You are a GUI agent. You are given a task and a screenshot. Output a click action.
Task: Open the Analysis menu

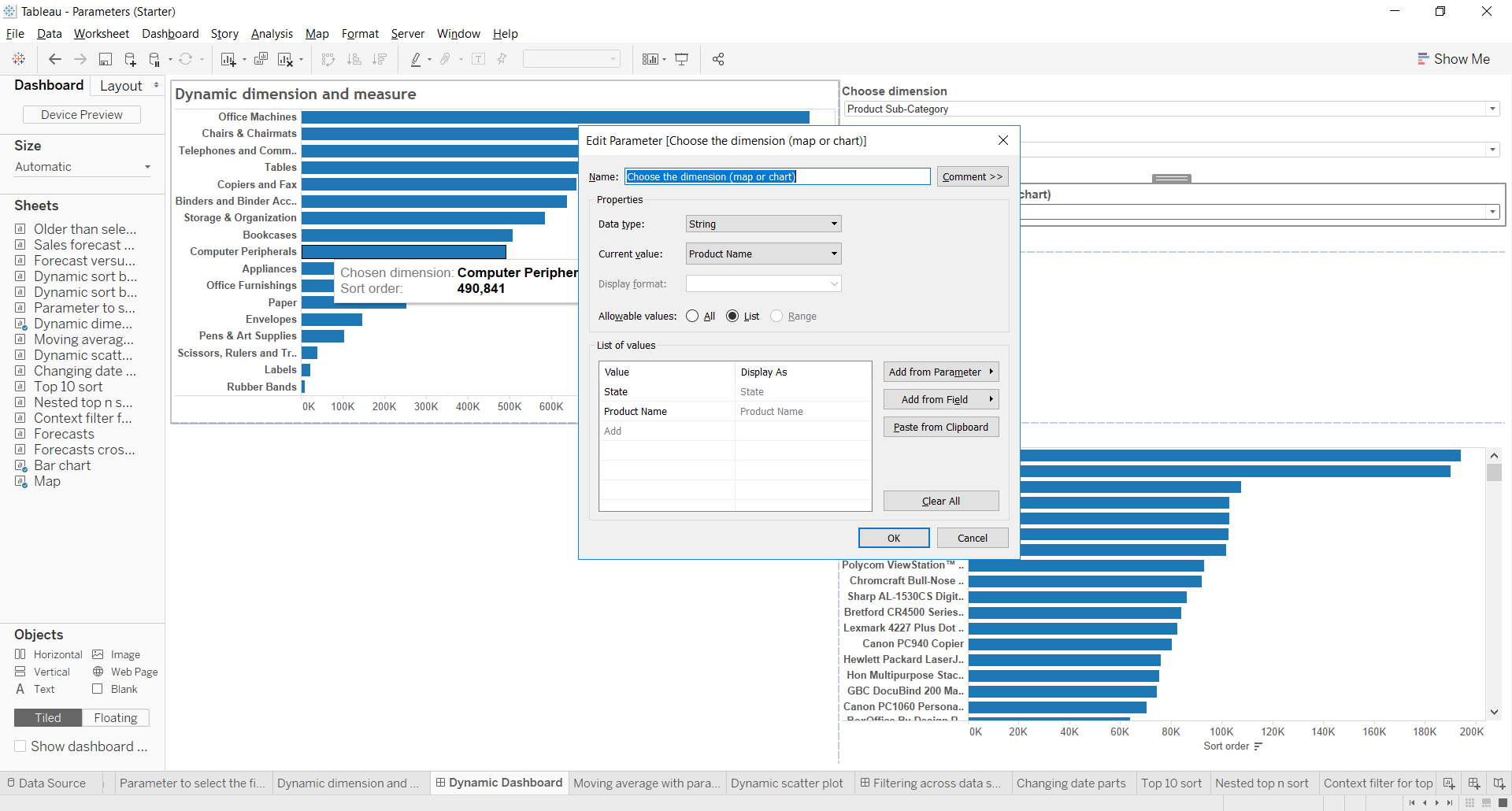click(x=272, y=34)
